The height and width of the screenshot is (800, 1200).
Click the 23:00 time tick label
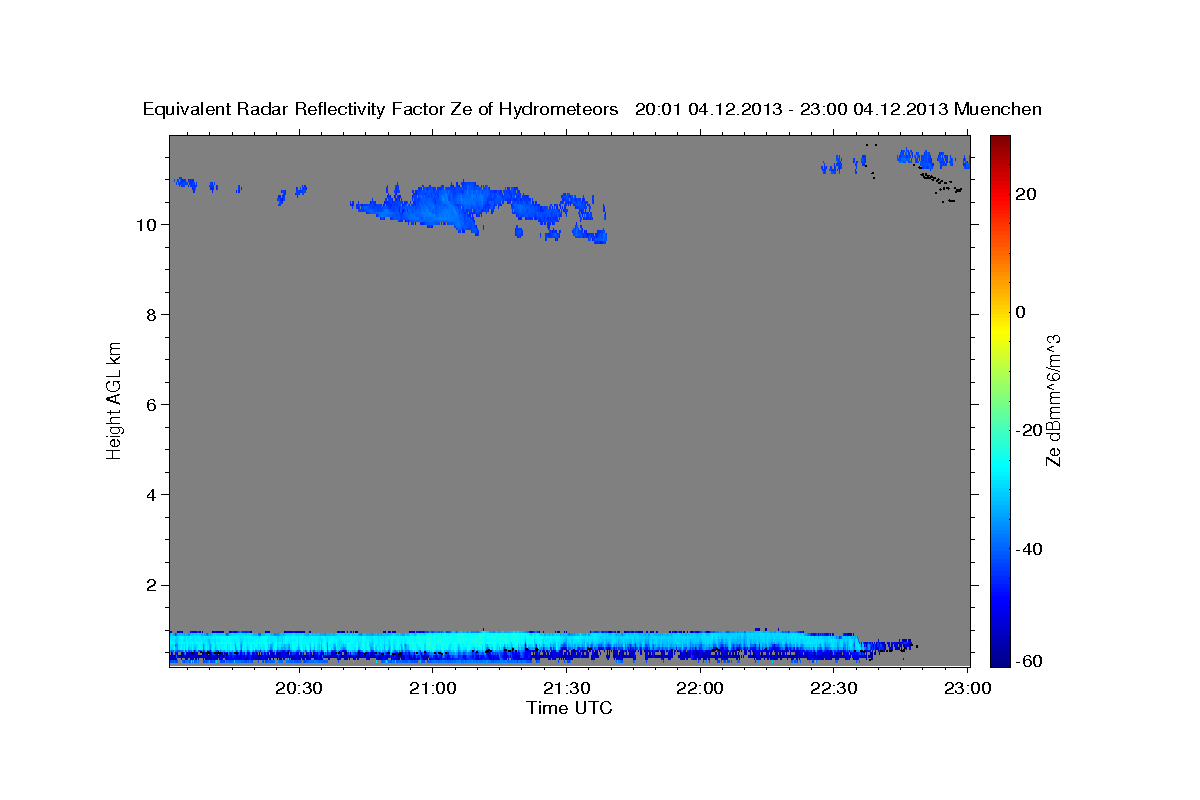(967, 688)
